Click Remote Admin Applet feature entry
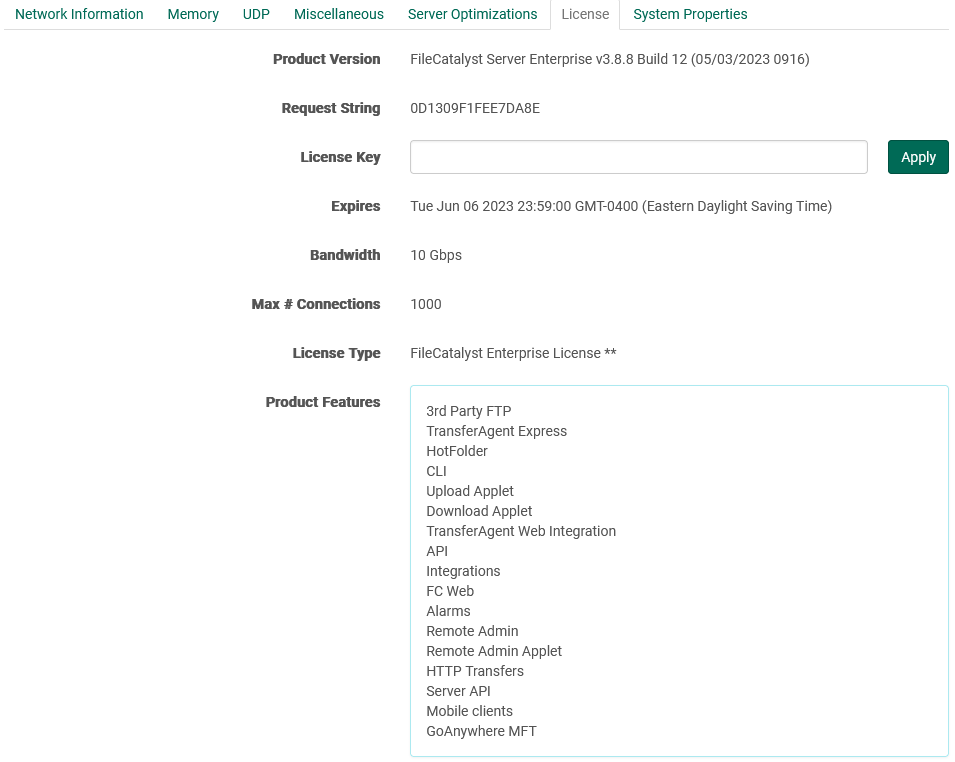 coord(494,652)
